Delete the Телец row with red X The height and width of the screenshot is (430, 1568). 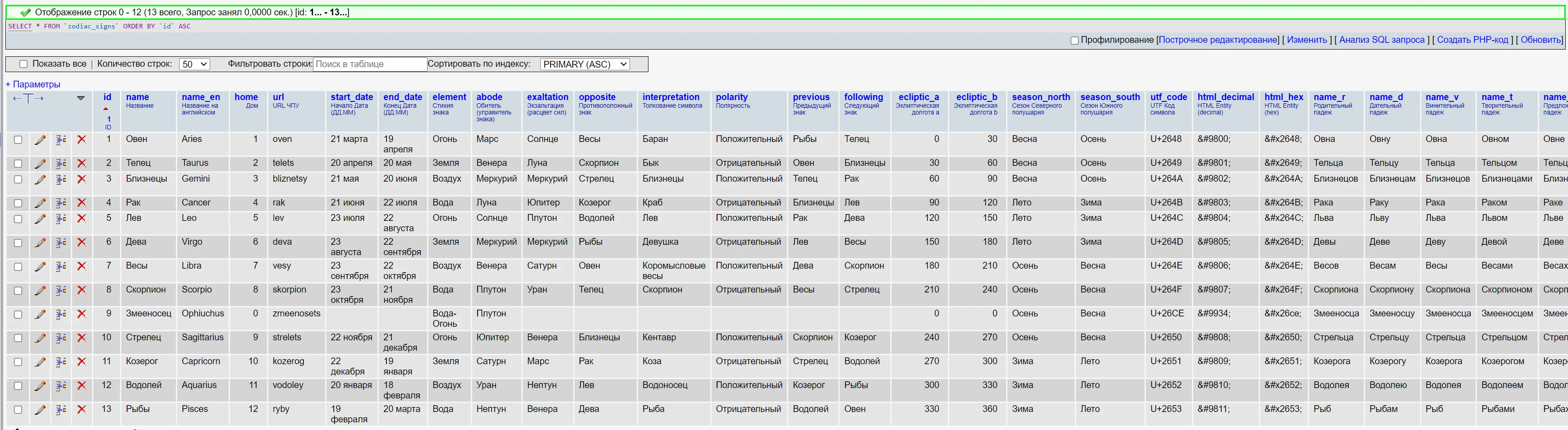pyautogui.click(x=82, y=164)
